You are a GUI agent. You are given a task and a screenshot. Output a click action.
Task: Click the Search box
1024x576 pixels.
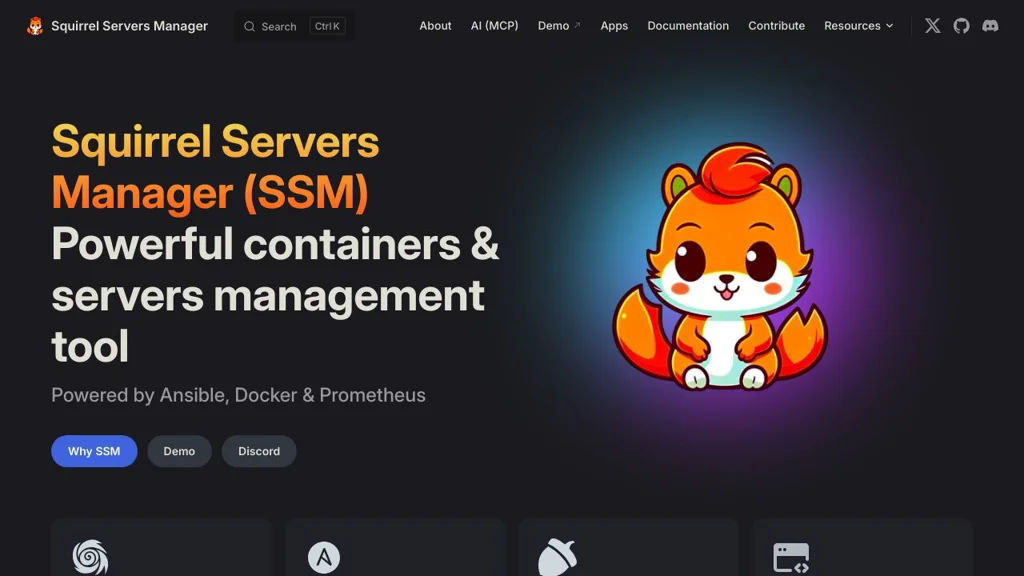(295, 26)
